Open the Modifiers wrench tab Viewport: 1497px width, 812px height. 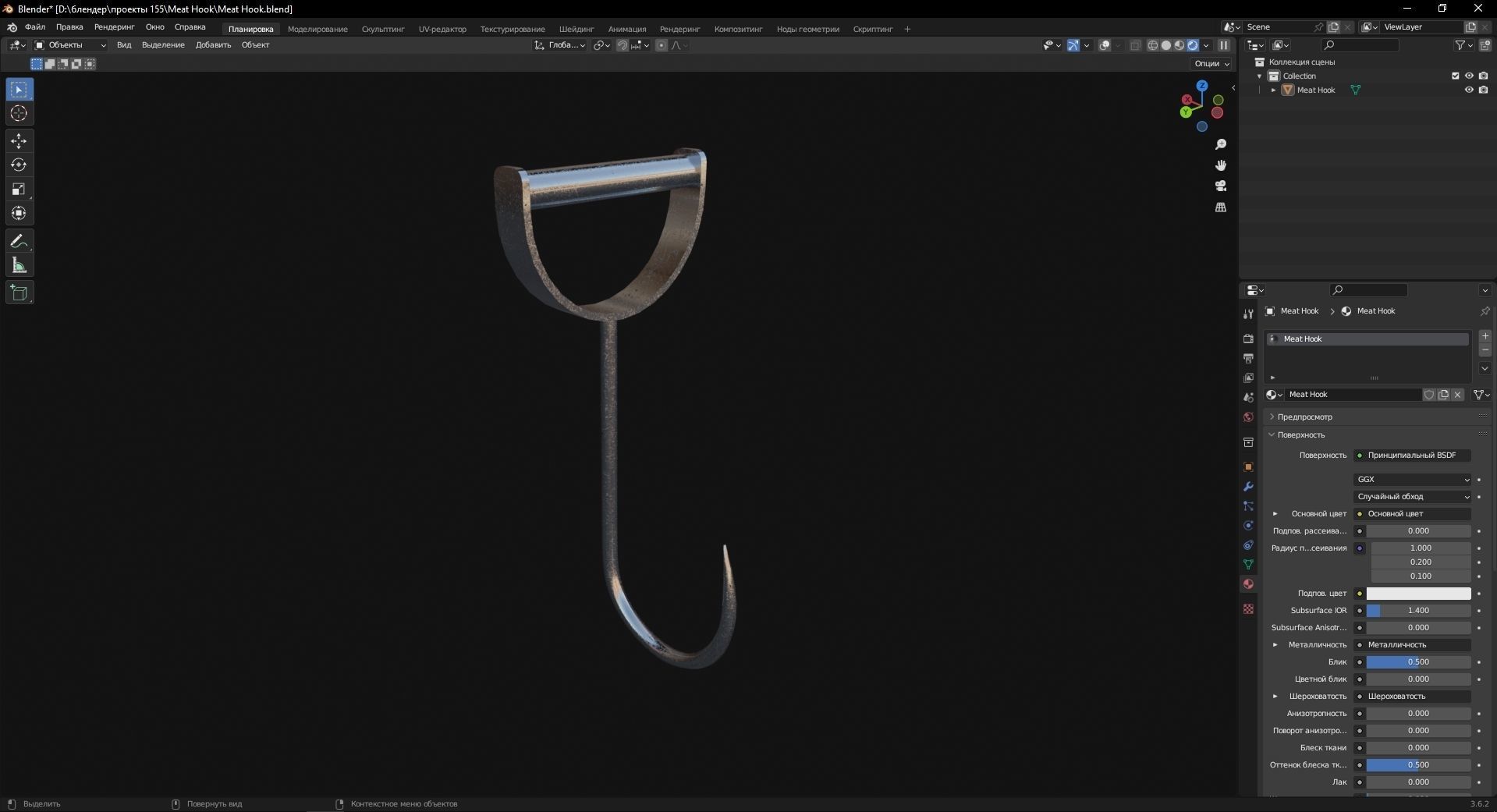[1248, 486]
